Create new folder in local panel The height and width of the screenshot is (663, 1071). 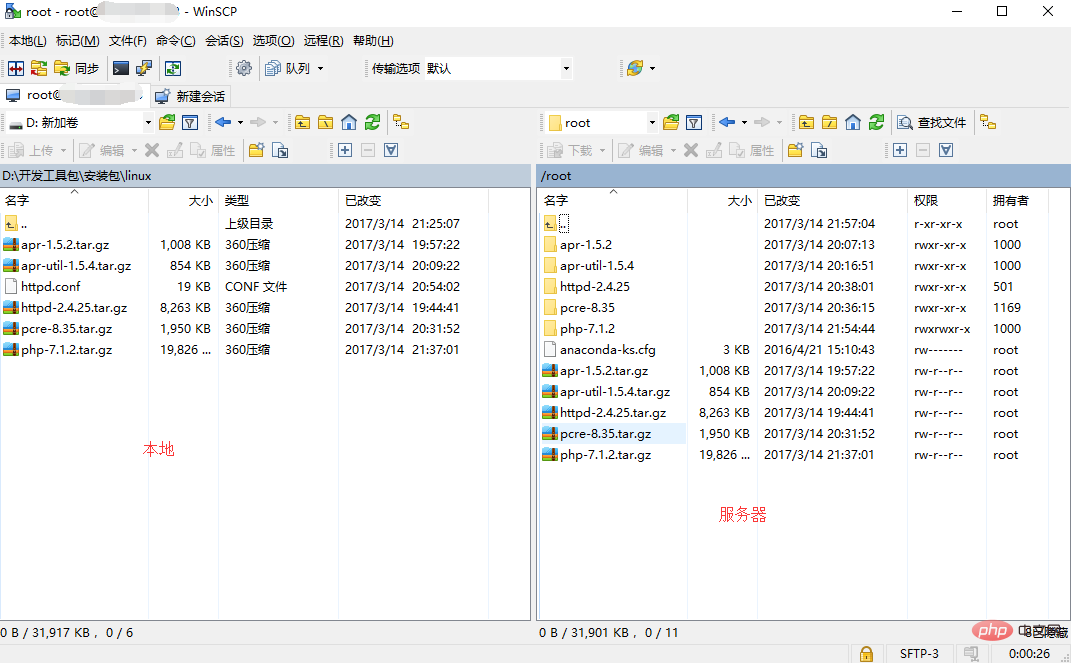click(256, 150)
